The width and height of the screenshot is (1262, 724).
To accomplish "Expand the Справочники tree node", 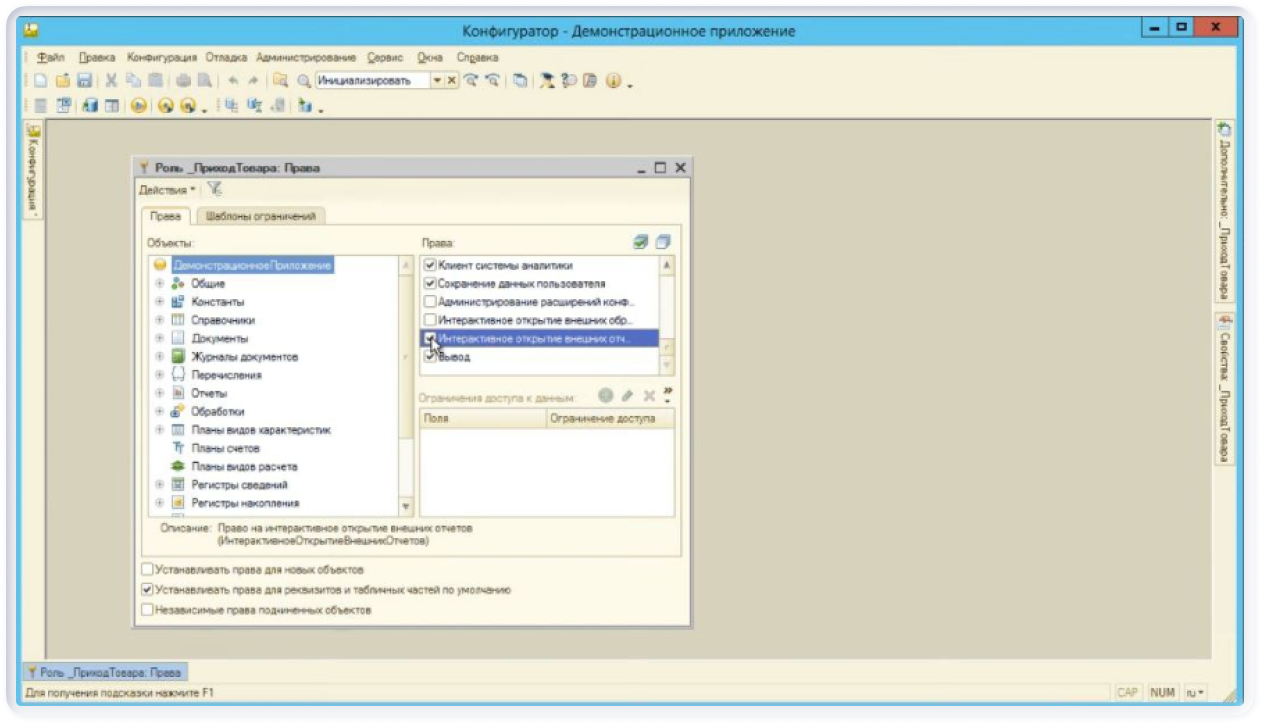I will (159, 320).
